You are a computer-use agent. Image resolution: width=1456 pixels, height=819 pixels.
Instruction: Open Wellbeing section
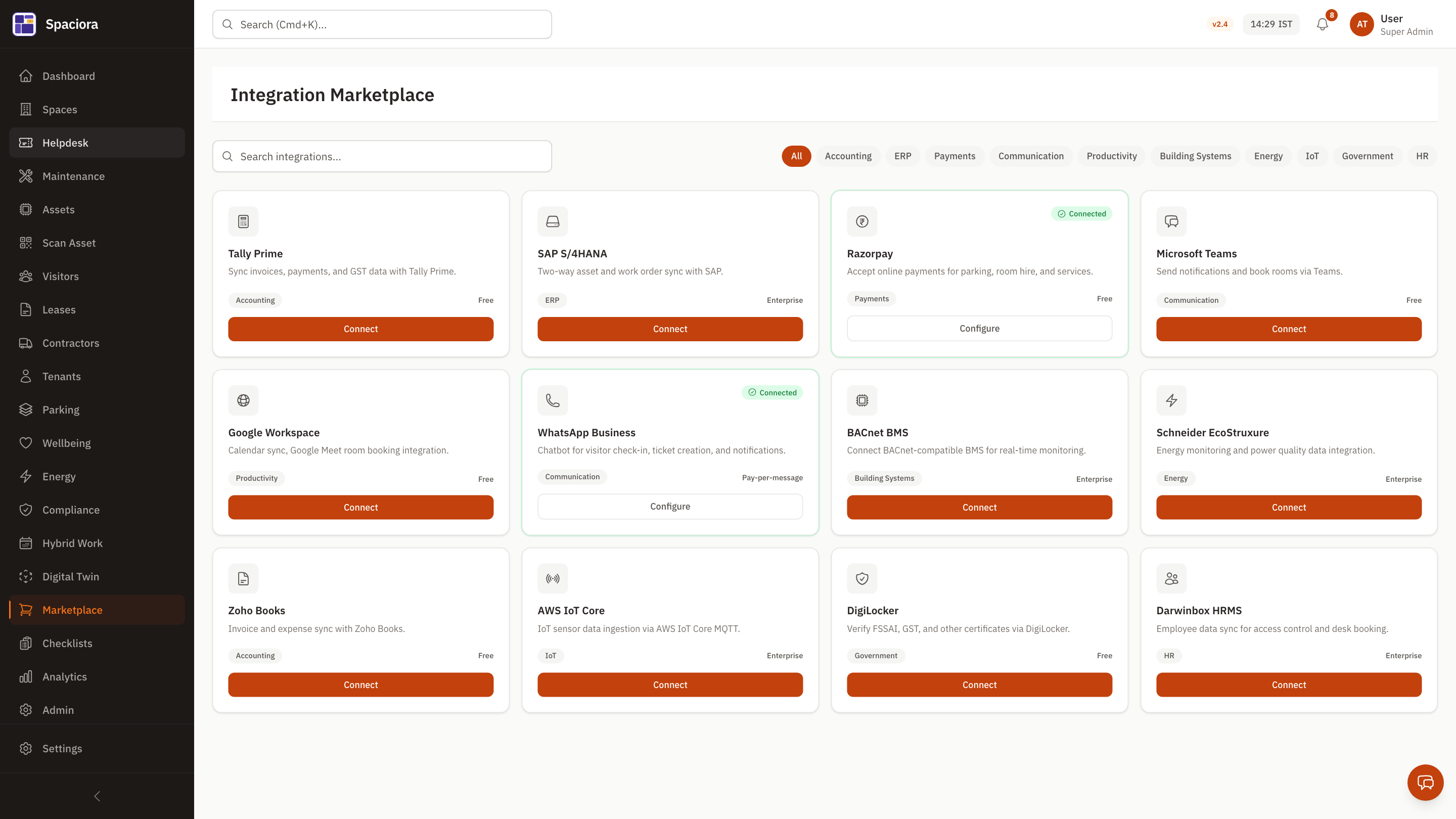tap(97, 442)
